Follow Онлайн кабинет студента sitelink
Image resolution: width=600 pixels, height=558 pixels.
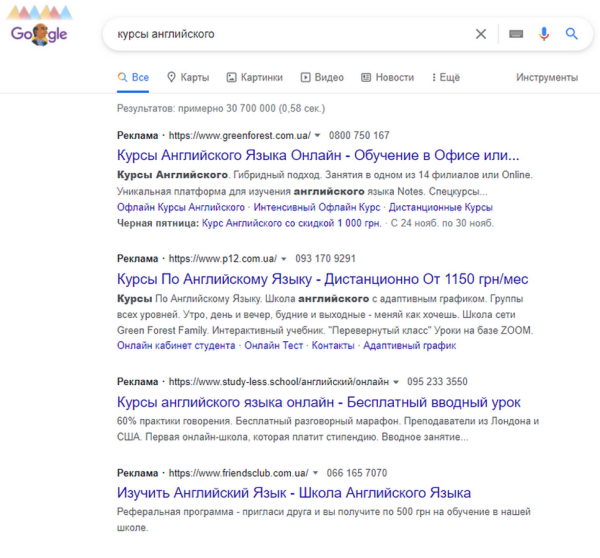[176, 346]
